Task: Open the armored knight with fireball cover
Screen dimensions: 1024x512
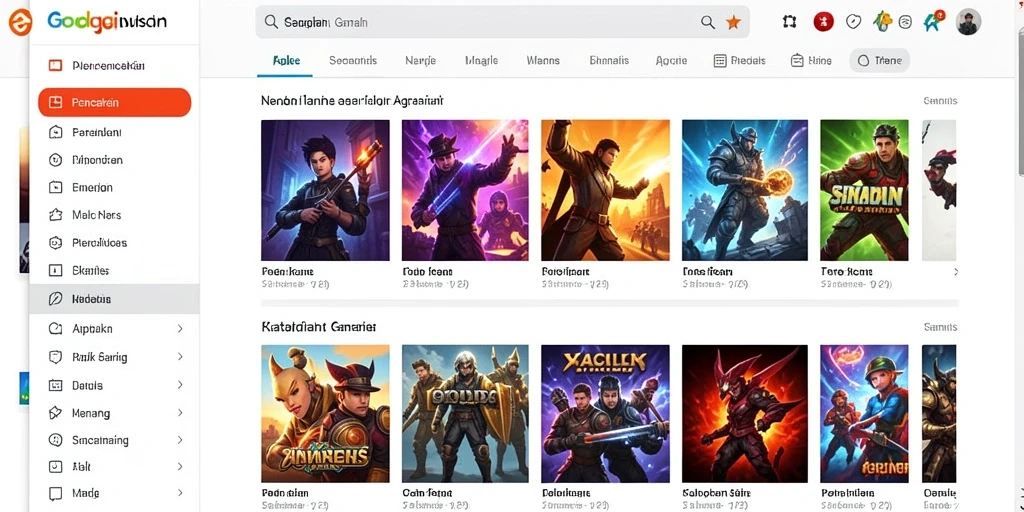Action: [744, 190]
